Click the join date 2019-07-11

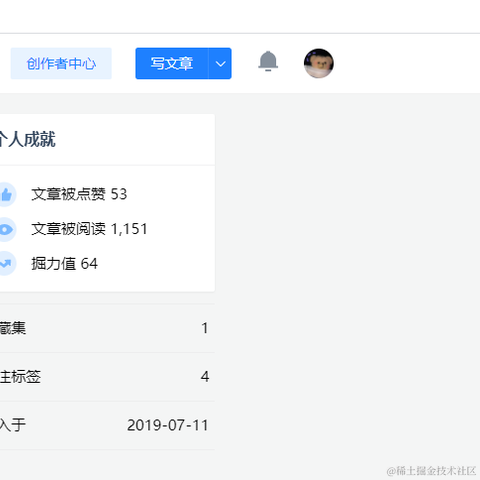pyautogui.click(x=168, y=425)
